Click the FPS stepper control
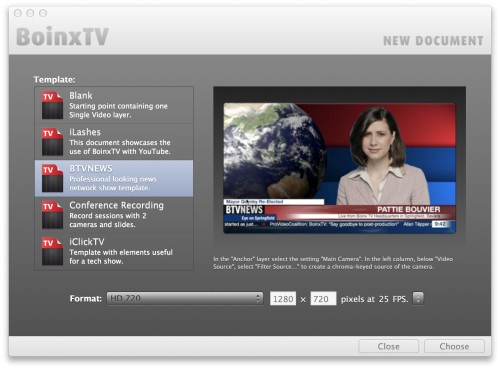Viewport: 500px width, 369px height. 418,298
